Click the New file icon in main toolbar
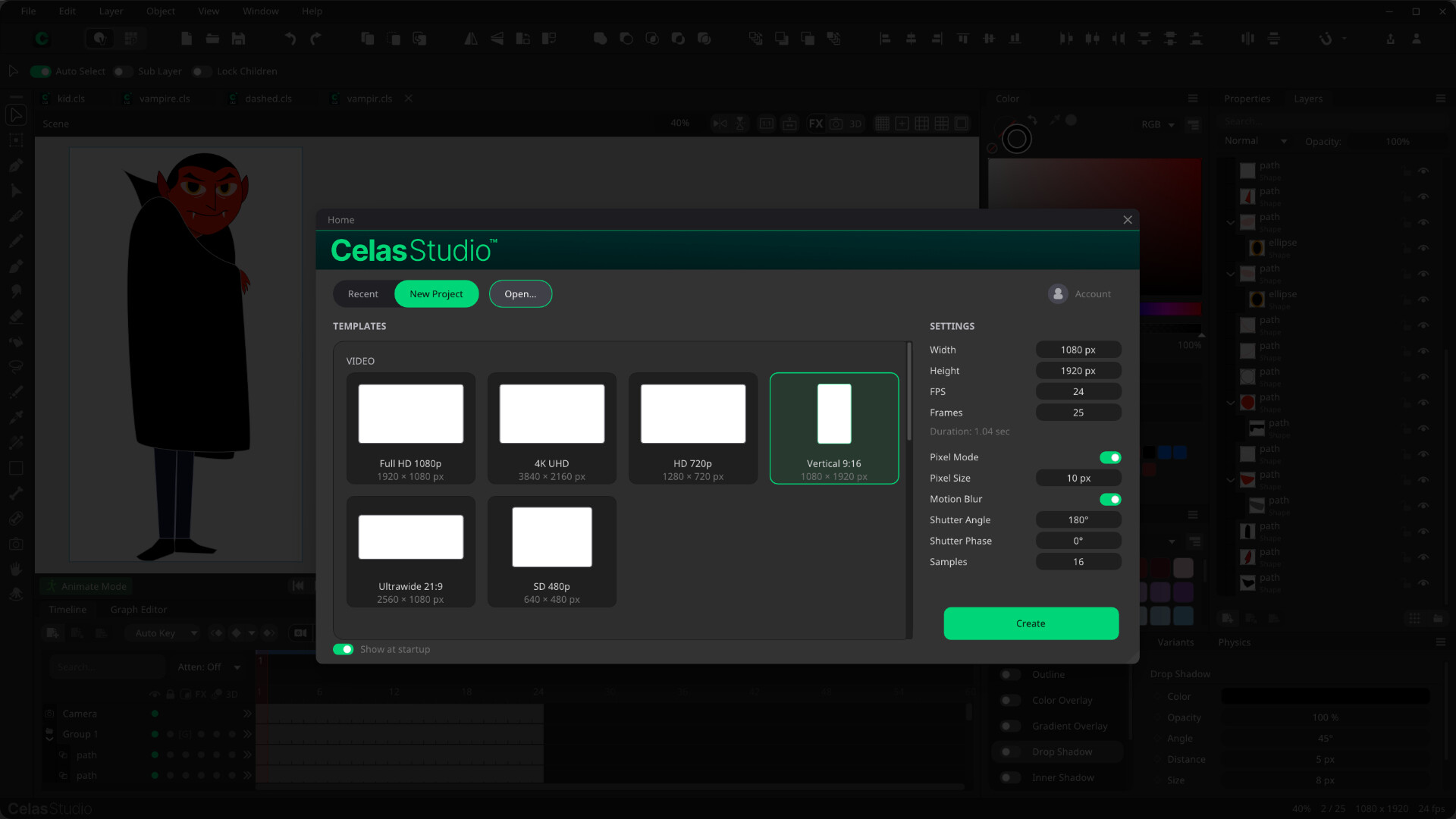This screenshot has height=819, width=1456. tap(187, 39)
